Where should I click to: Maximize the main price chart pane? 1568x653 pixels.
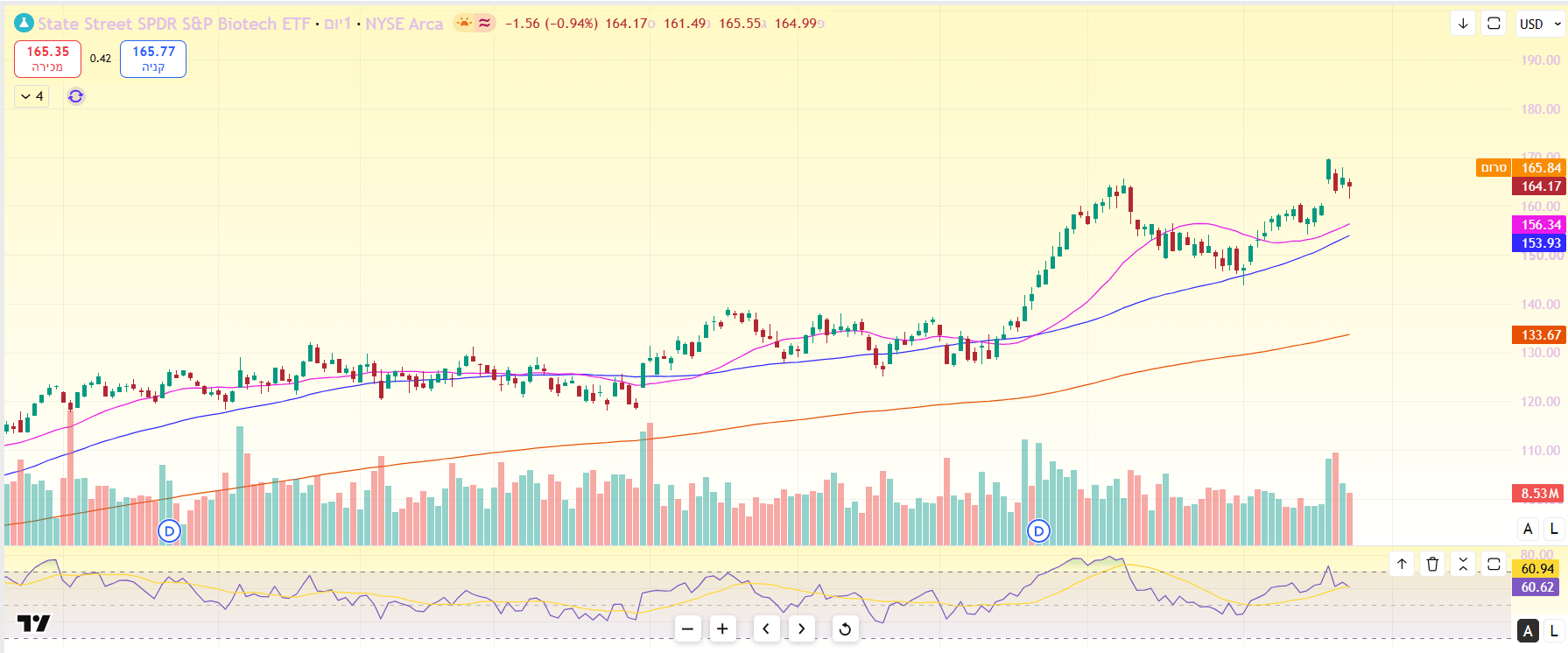(1494, 24)
